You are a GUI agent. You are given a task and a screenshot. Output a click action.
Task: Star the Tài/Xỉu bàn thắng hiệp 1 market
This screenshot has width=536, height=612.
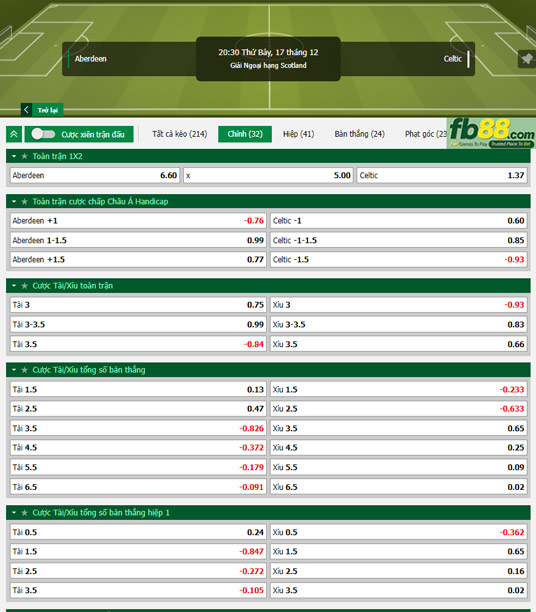click(x=25, y=513)
